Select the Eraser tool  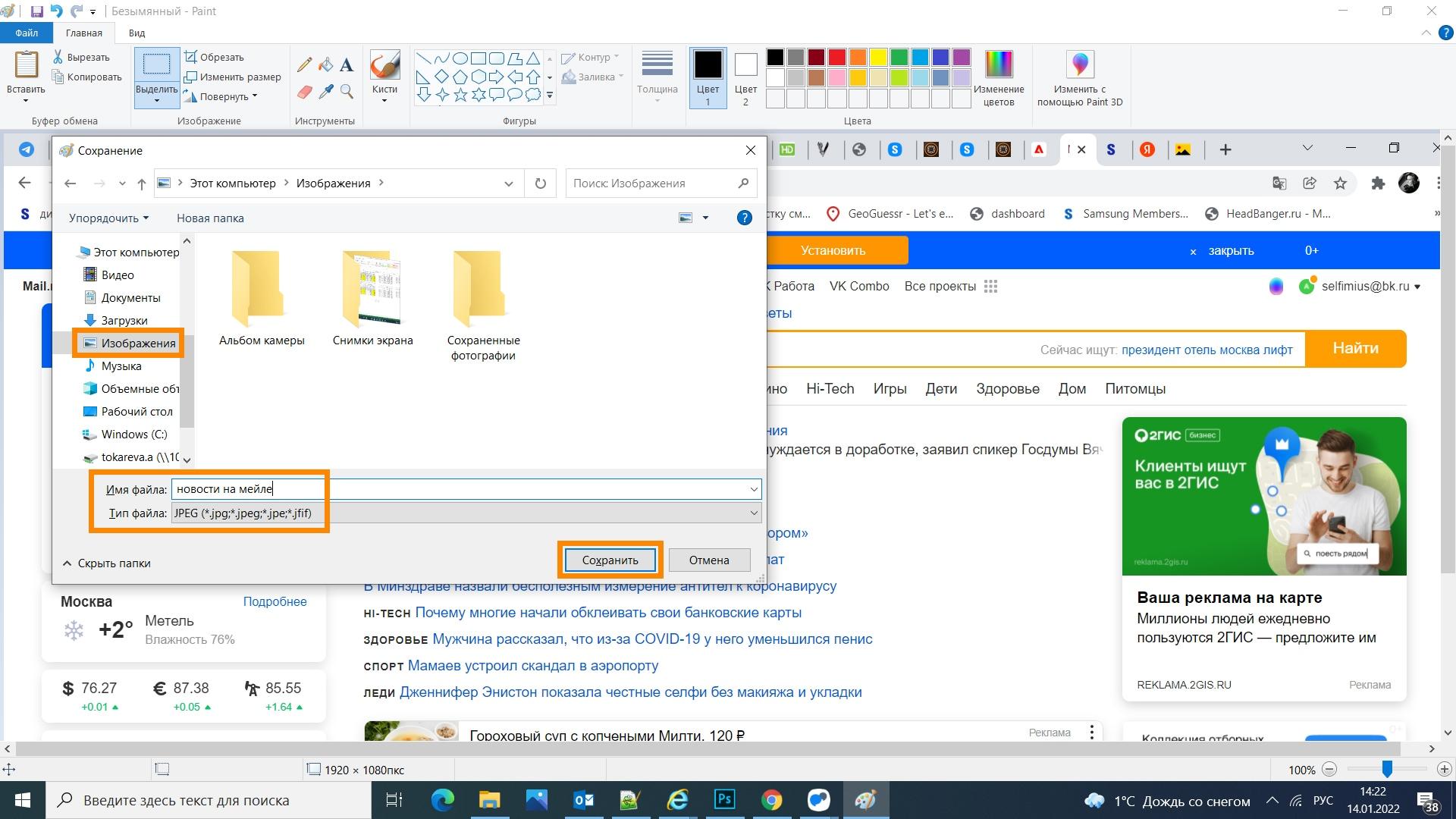pyautogui.click(x=304, y=92)
